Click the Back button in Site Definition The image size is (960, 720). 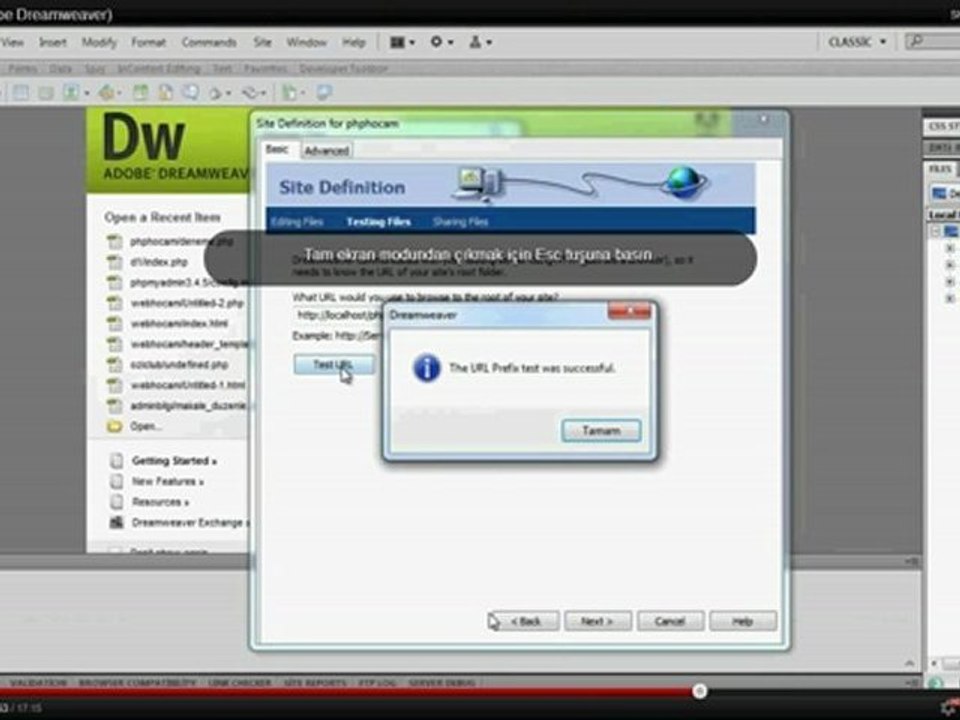click(x=526, y=621)
